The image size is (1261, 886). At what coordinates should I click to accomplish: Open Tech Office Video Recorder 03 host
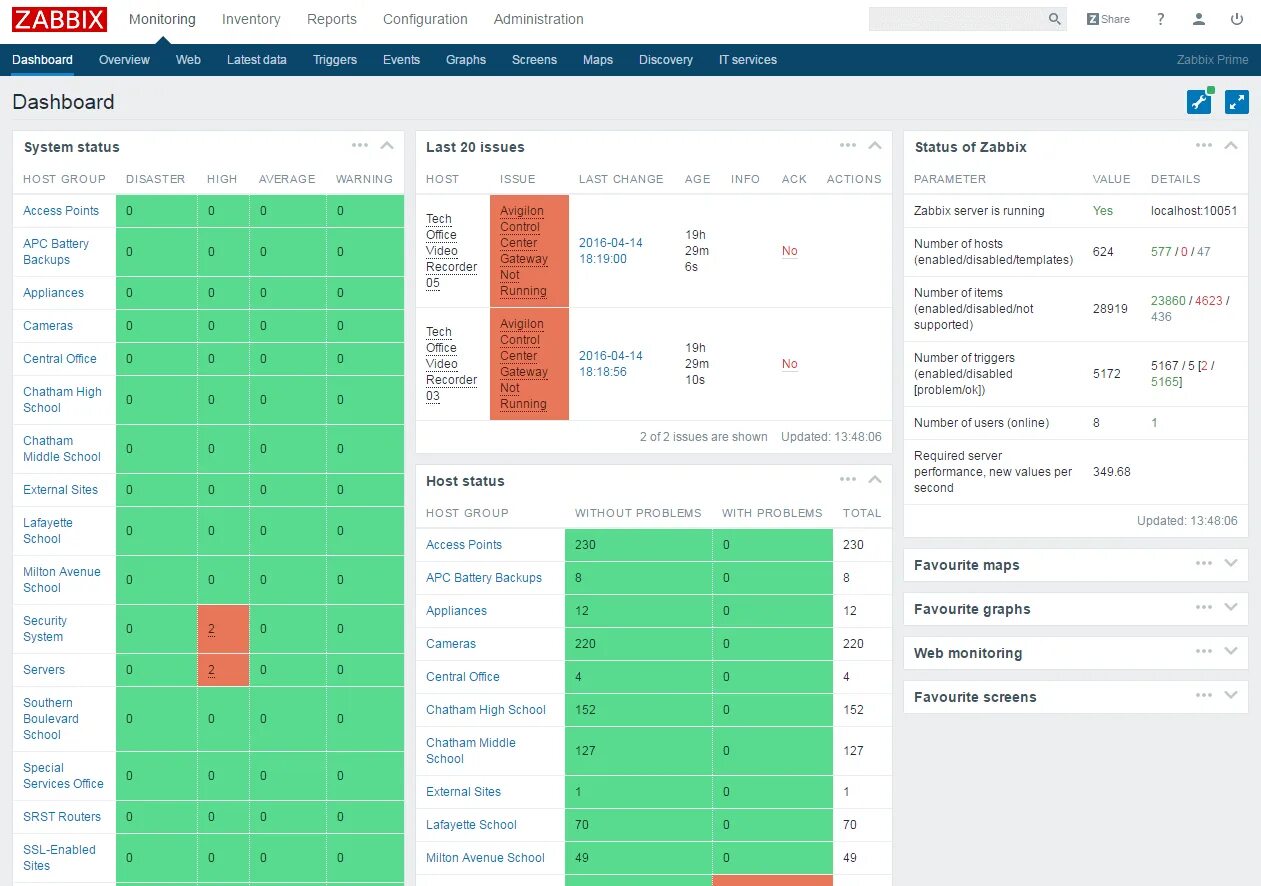pyautogui.click(x=452, y=364)
